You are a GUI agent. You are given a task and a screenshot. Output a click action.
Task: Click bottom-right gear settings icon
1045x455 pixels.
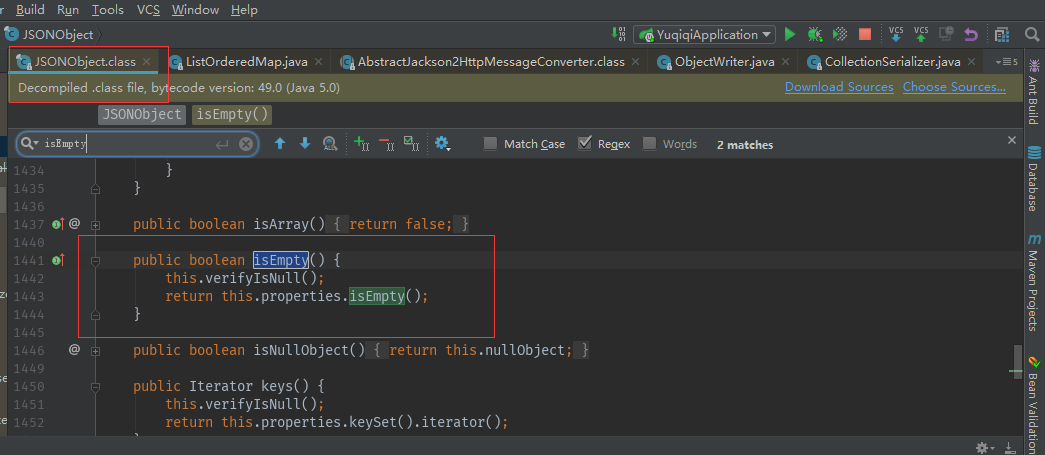(984, 448)
